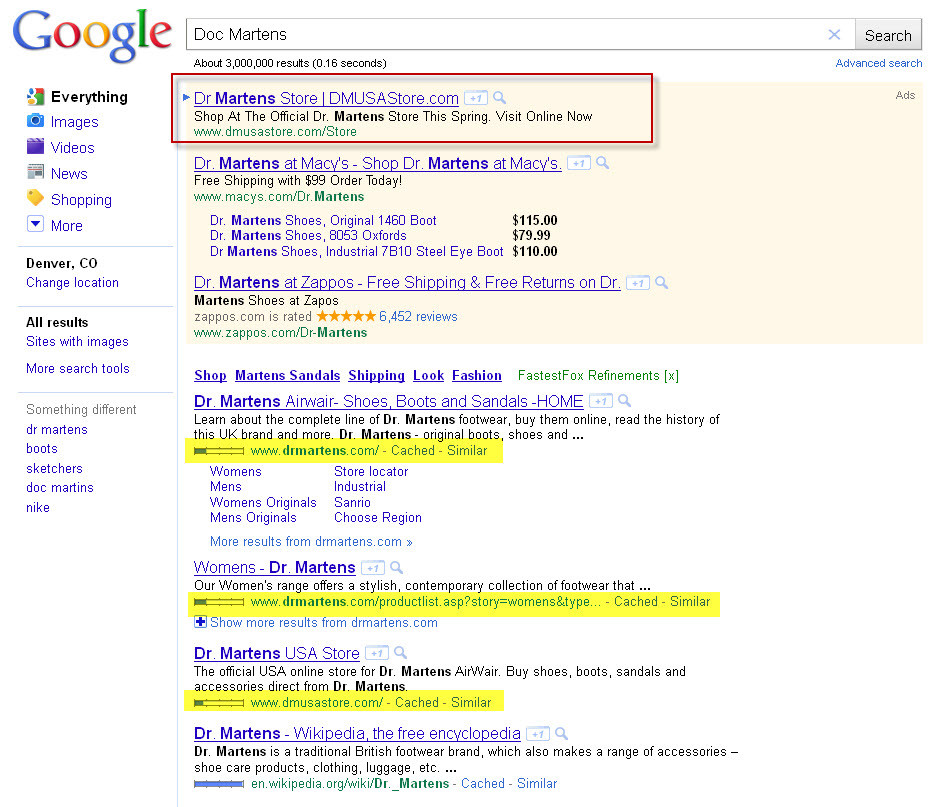Click related search 'boots'
928x807 pixels.
pyautogui.click(x=42, y=448)
